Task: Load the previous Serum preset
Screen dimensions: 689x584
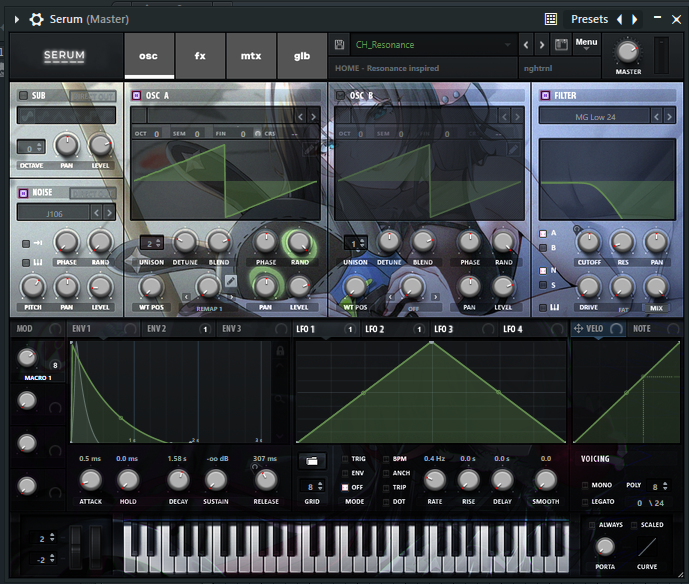Action: coord(526,45)
